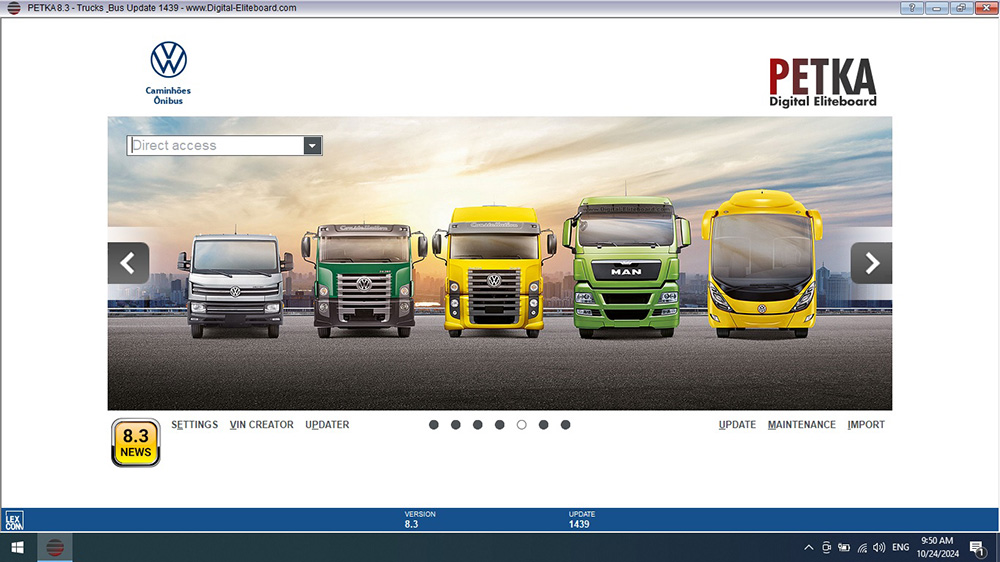The image size is (1000, 562).
Task: Select the PETKA app in the taskbar
Action: pos(55,547)
